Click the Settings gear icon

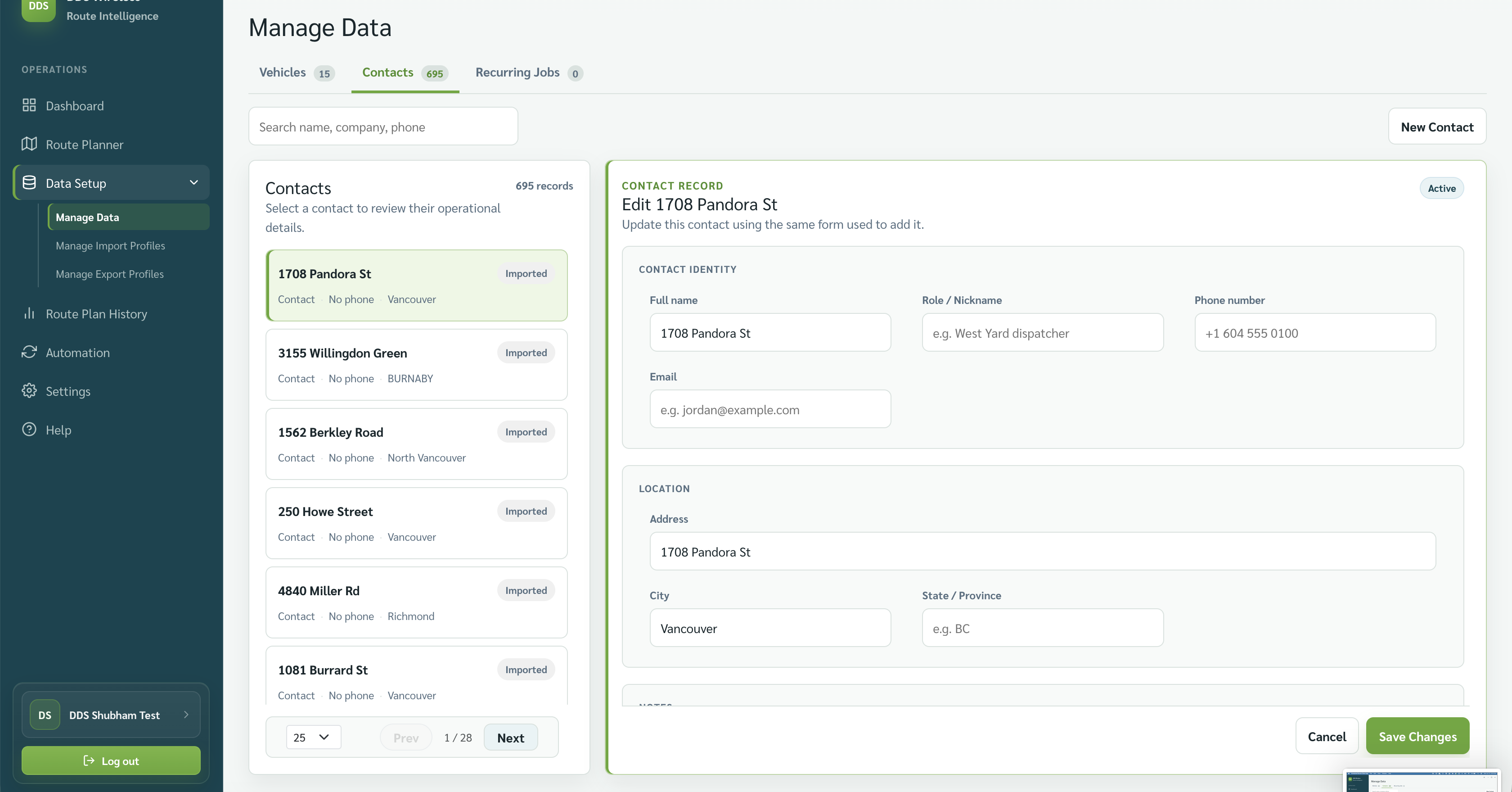tap(29, 391)
